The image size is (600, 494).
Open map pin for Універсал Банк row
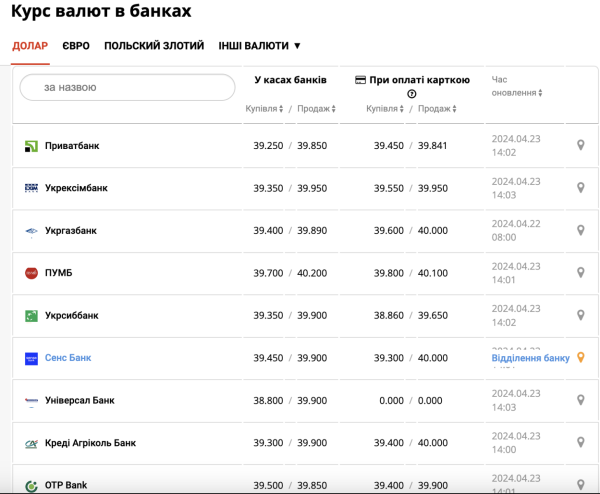(580, 400)
